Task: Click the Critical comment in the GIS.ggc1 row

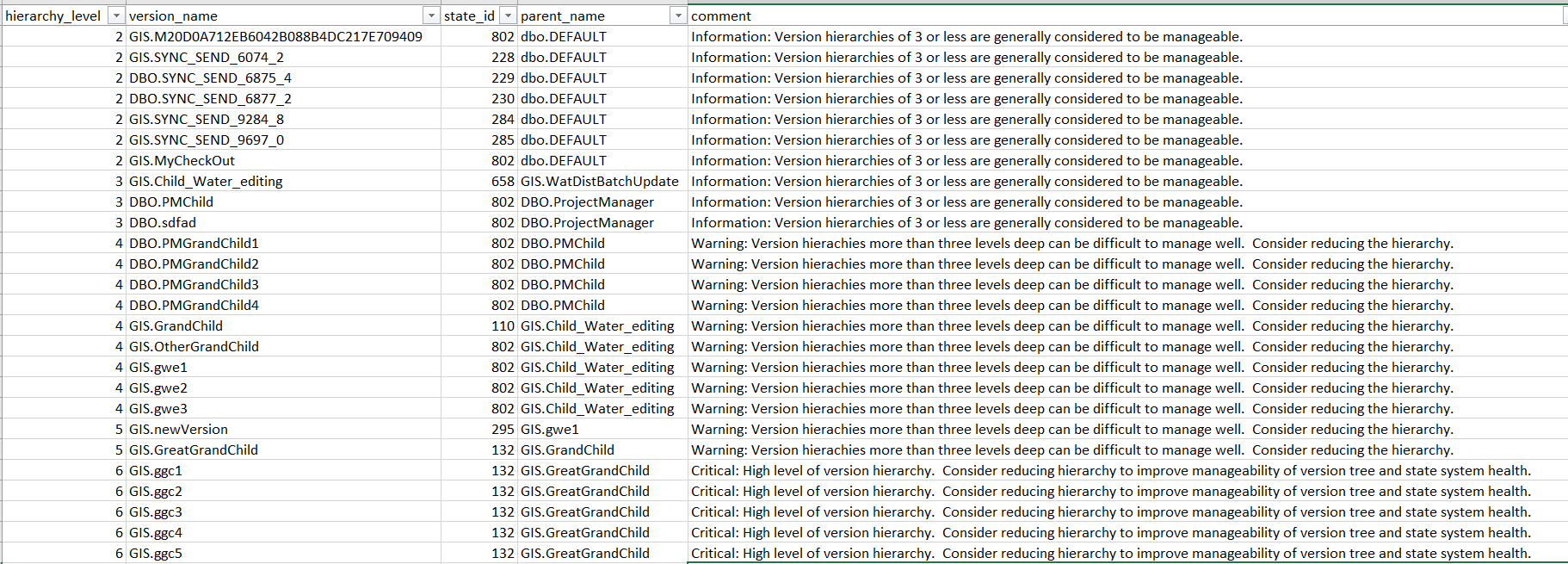Action: click(1127, 470)
